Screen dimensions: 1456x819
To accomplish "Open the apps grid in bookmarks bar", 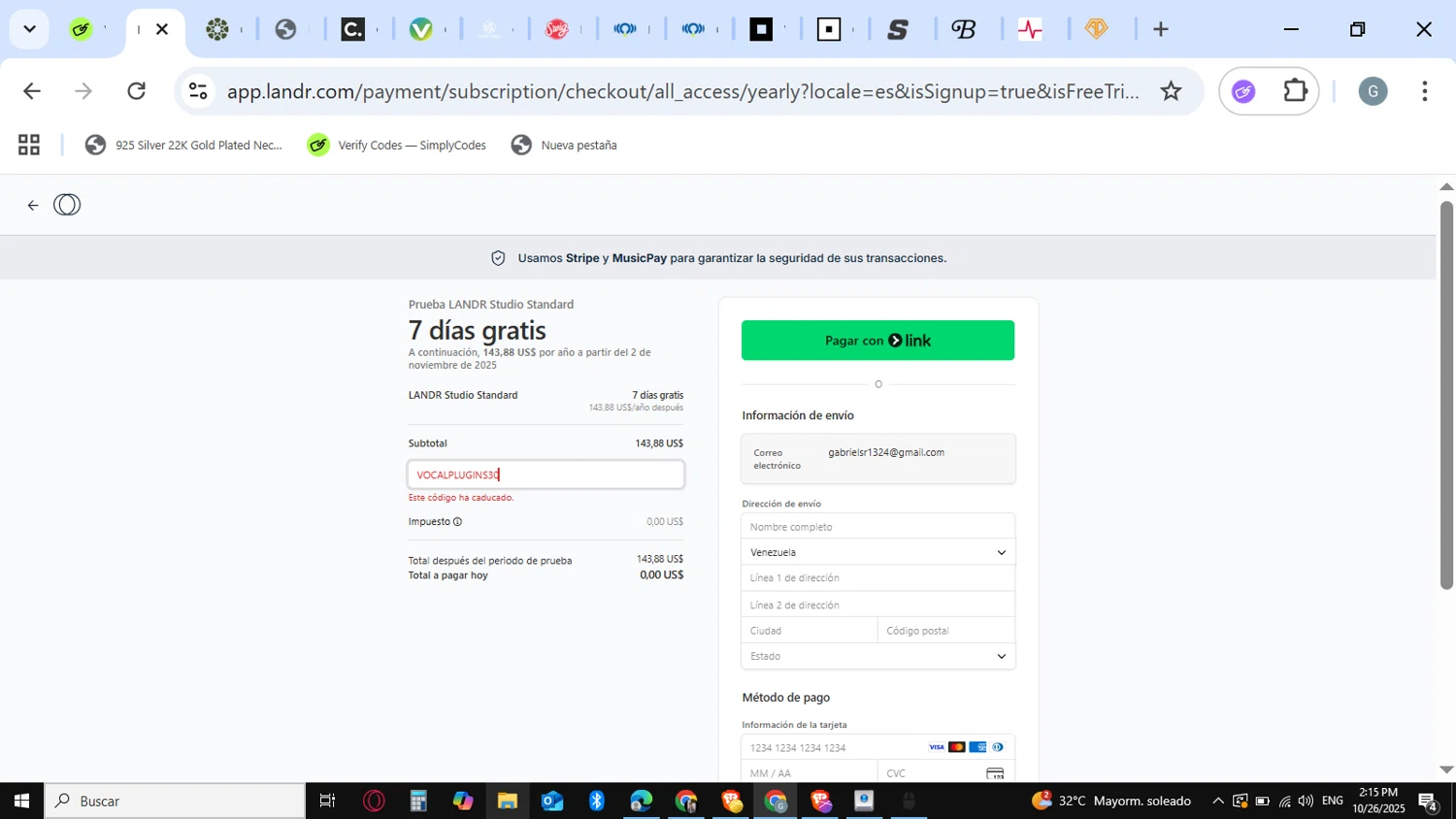I will point(29,146).
